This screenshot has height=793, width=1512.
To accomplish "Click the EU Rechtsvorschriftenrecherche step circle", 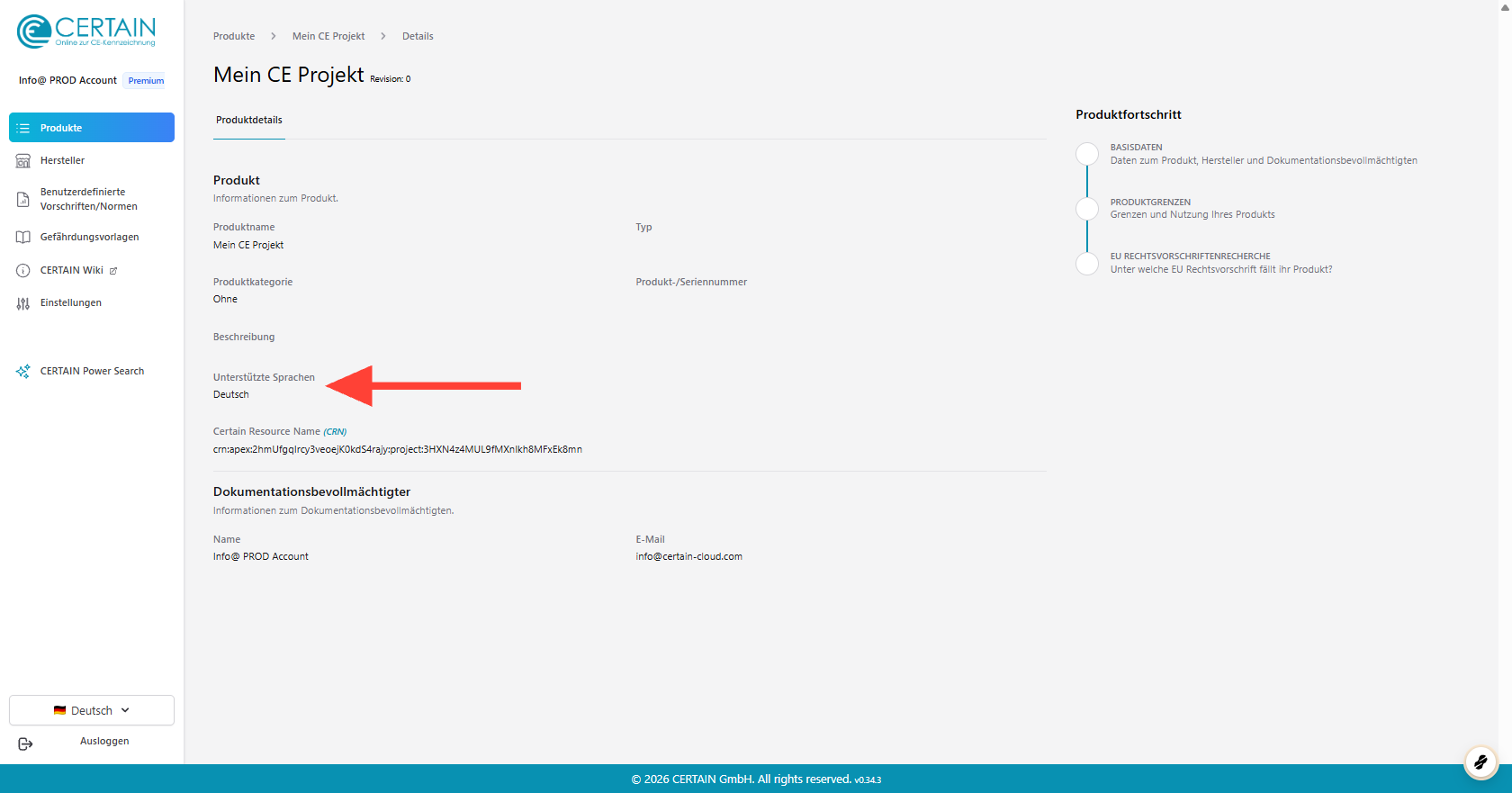I will [1087, 264].
